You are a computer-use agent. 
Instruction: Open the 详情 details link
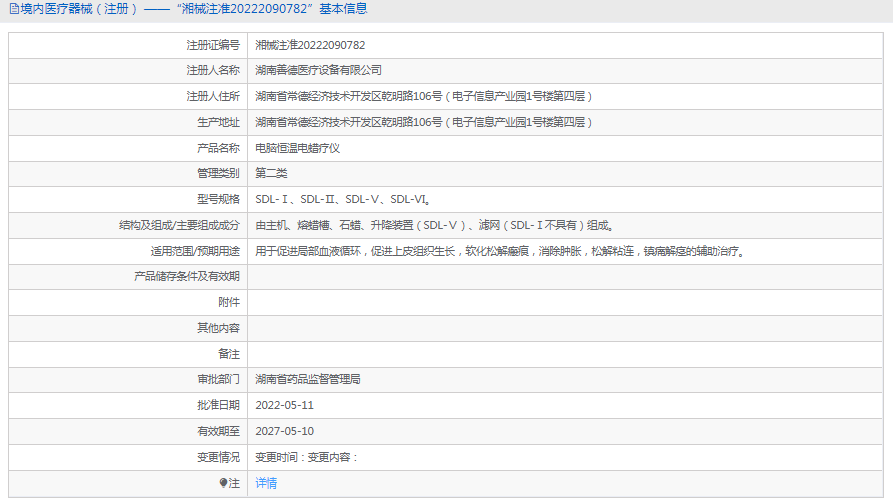(x=266, y=483)
